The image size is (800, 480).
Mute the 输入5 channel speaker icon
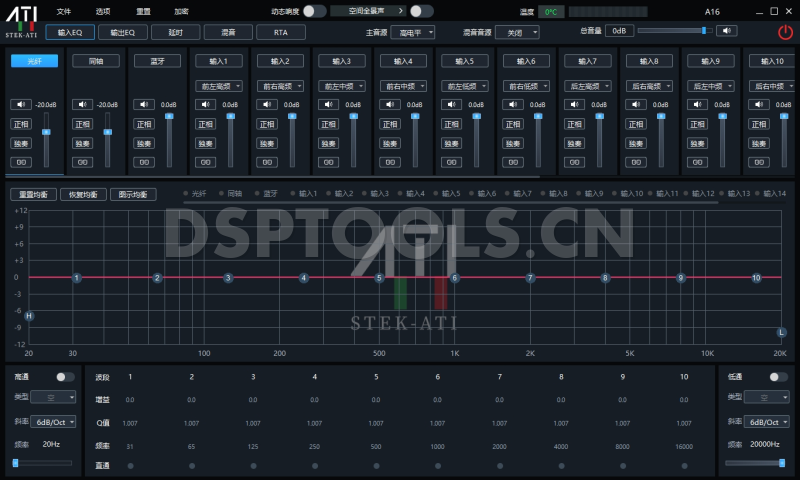click(451, 105)
